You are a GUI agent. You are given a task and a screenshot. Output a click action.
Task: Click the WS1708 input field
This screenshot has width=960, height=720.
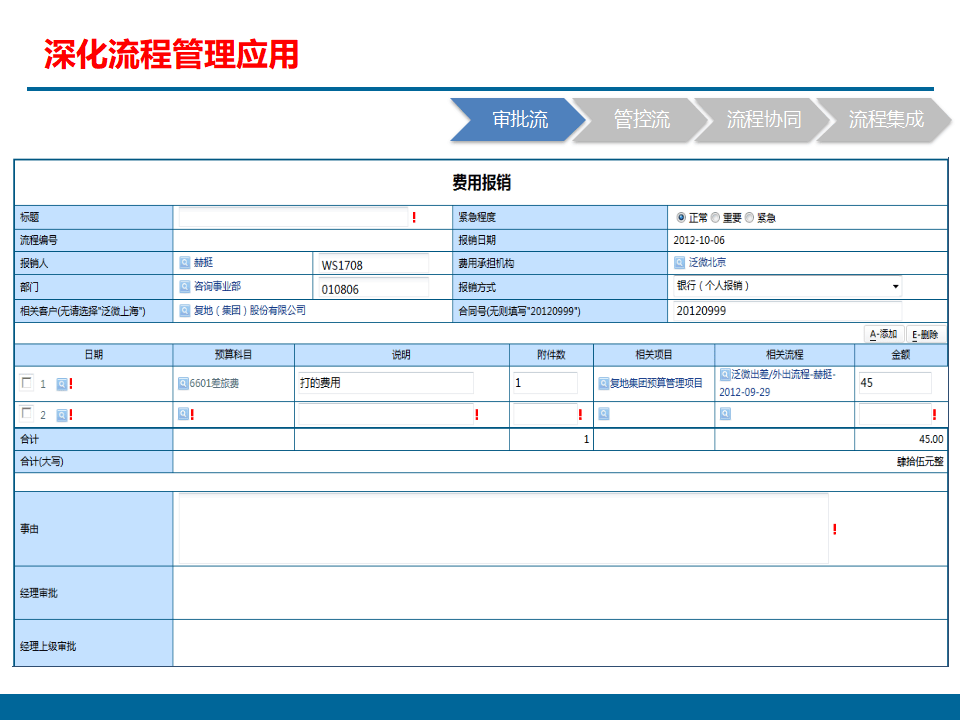point(373,265)
